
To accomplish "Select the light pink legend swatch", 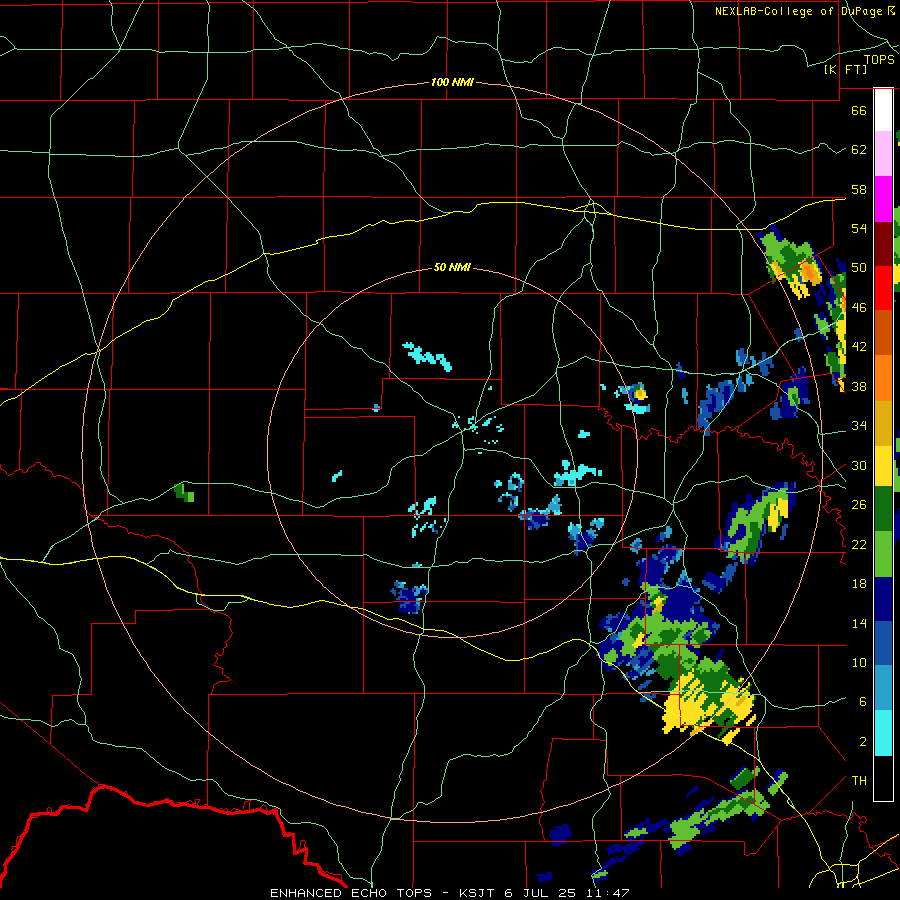I will point(883,153).
